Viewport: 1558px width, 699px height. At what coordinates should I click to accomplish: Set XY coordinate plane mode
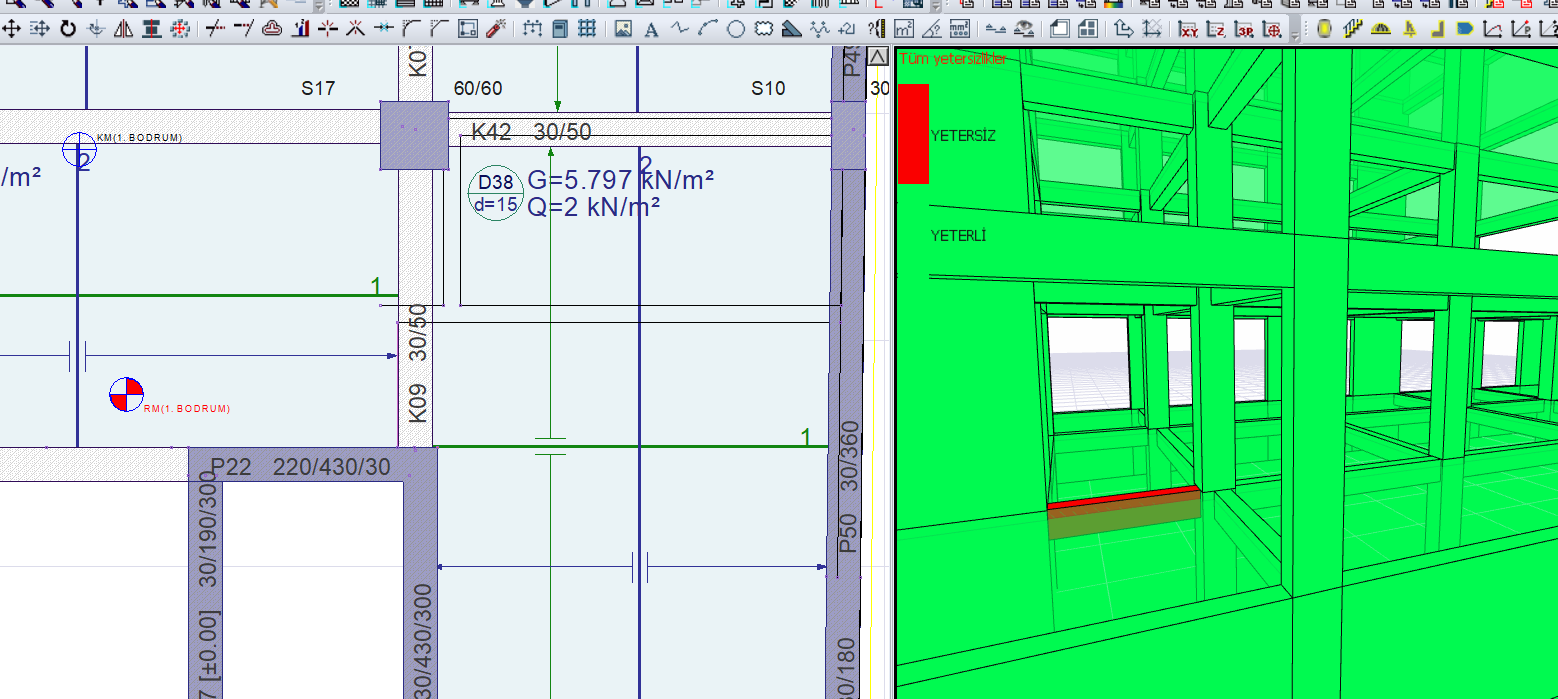coord(1189,29)
